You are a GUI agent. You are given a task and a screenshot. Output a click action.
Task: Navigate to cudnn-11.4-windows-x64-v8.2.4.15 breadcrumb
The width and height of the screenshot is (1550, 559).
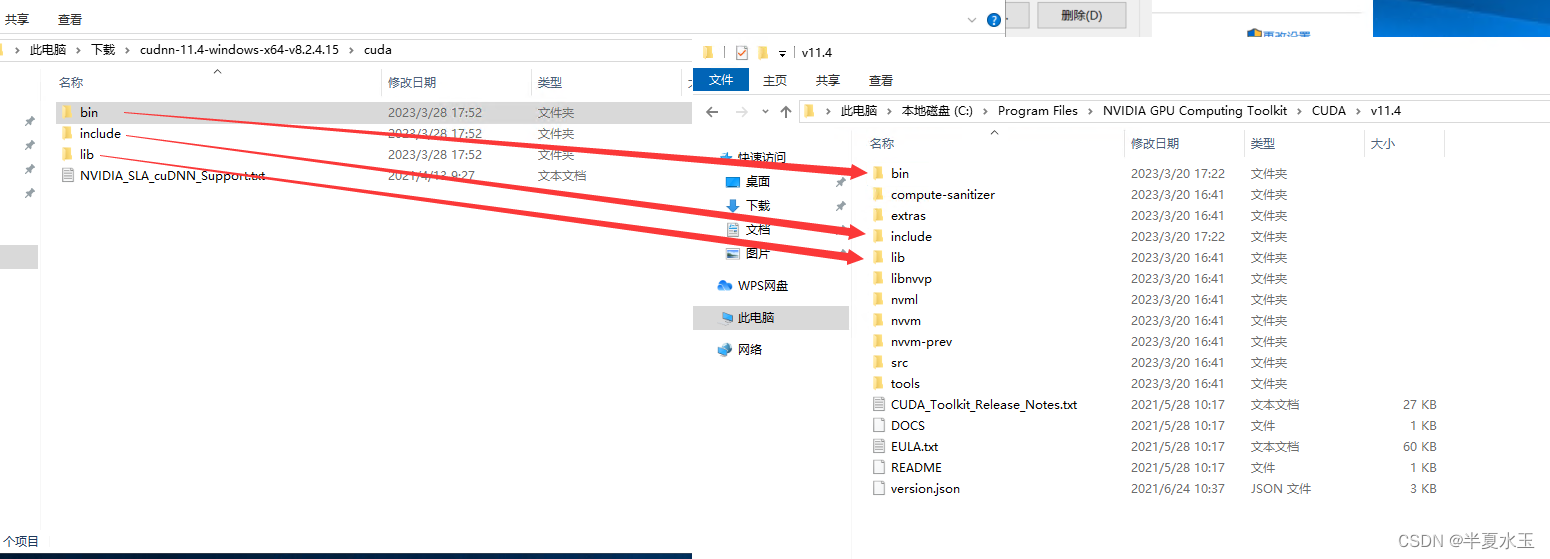coord(240,49)
